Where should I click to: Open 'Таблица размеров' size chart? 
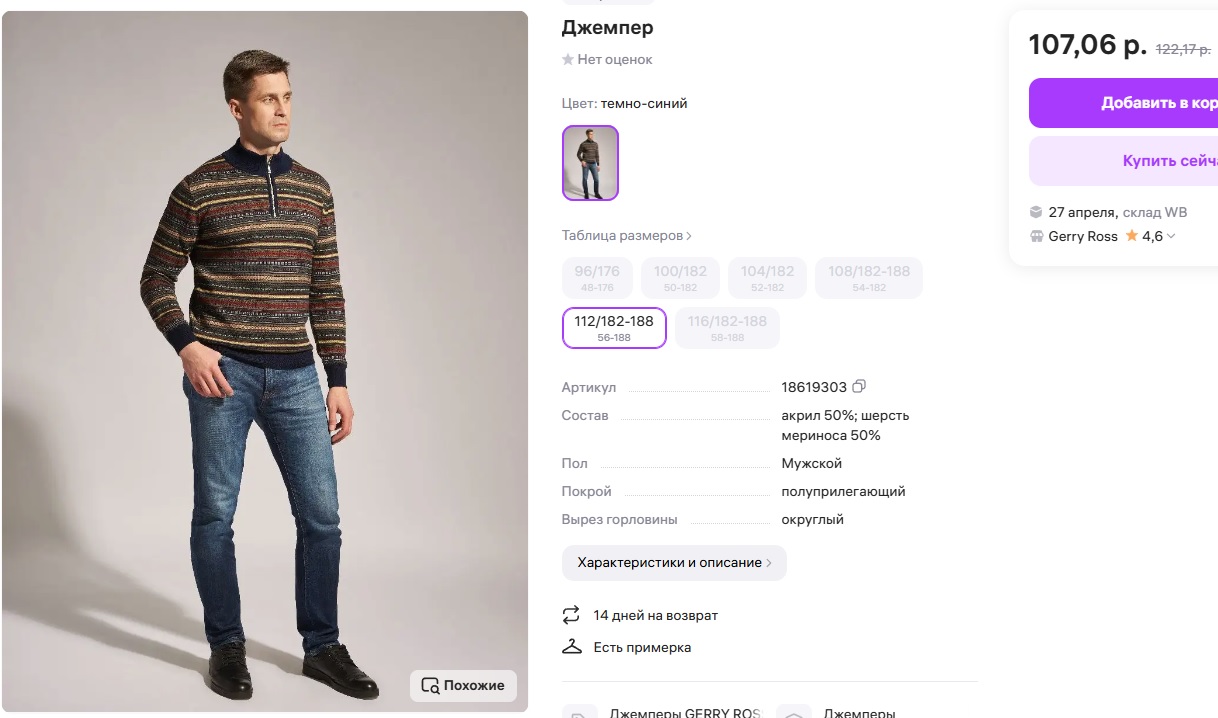[x=627, y=236]
